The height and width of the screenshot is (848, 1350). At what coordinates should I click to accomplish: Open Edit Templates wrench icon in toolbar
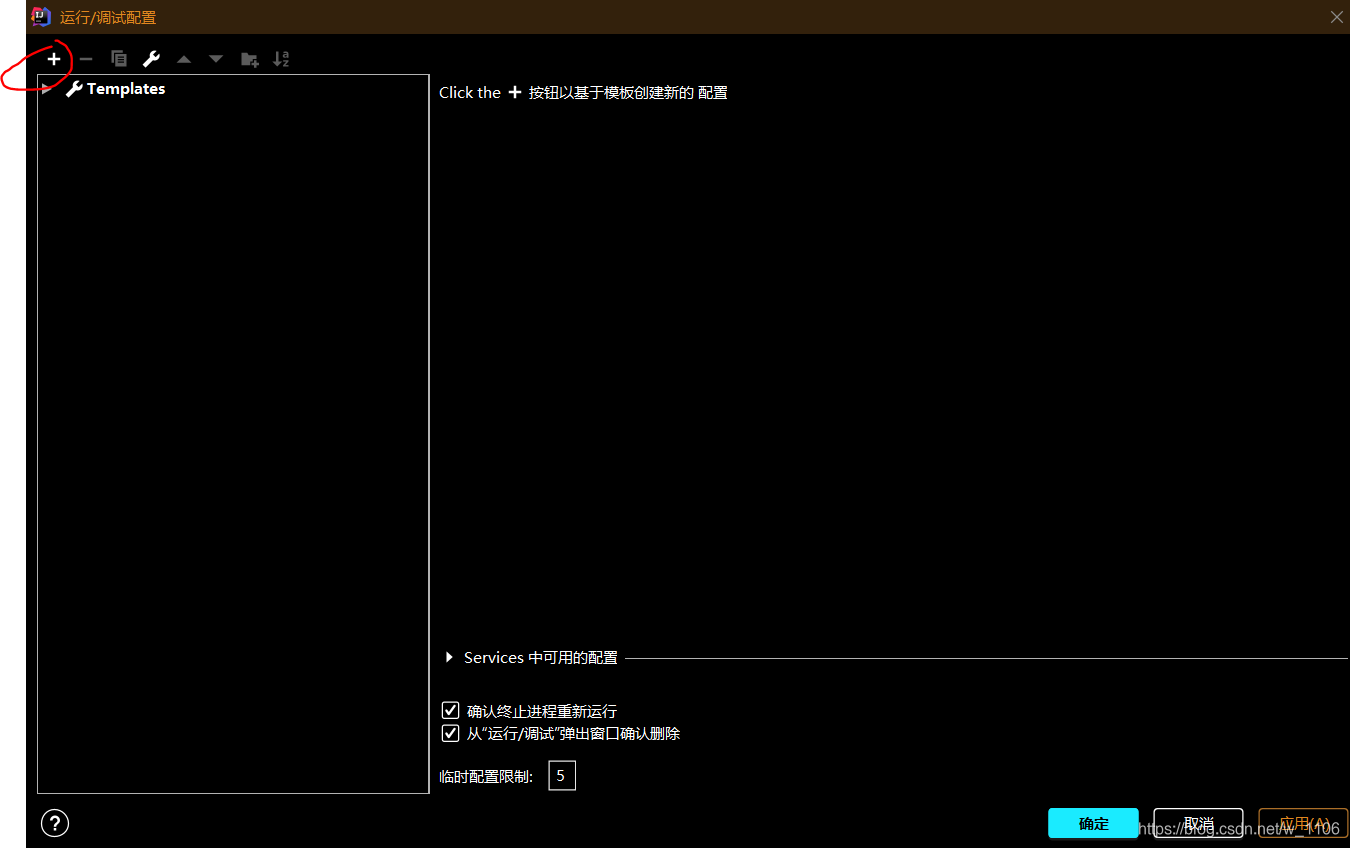tap(151, 59)
